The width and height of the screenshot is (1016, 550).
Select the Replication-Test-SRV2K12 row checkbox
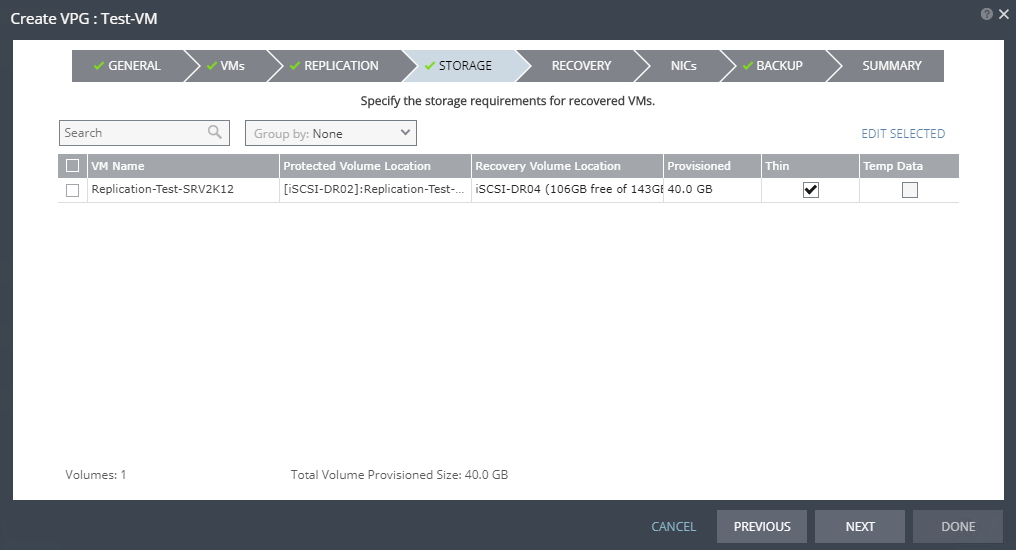[x=72, y=190]
